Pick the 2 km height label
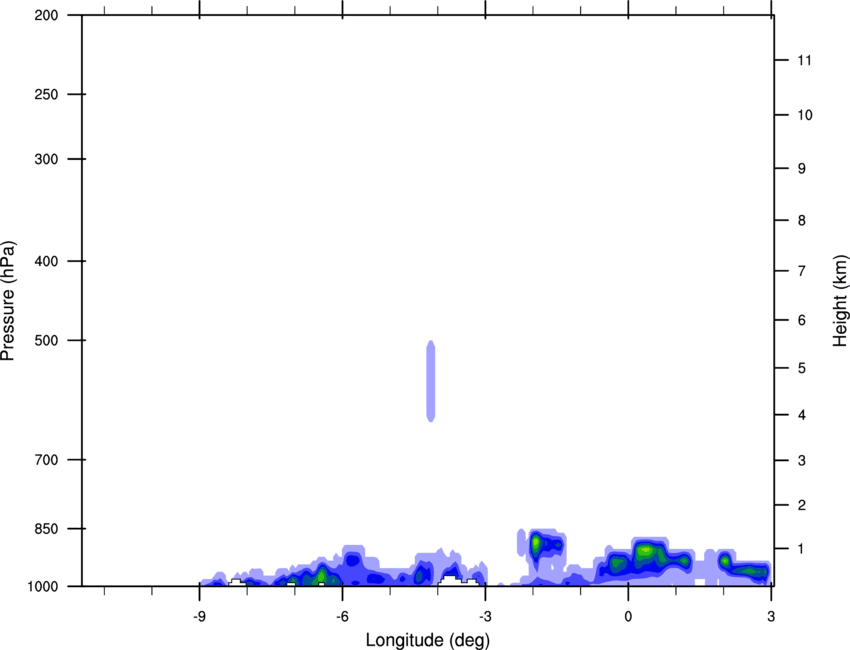 tap(802, 505)
